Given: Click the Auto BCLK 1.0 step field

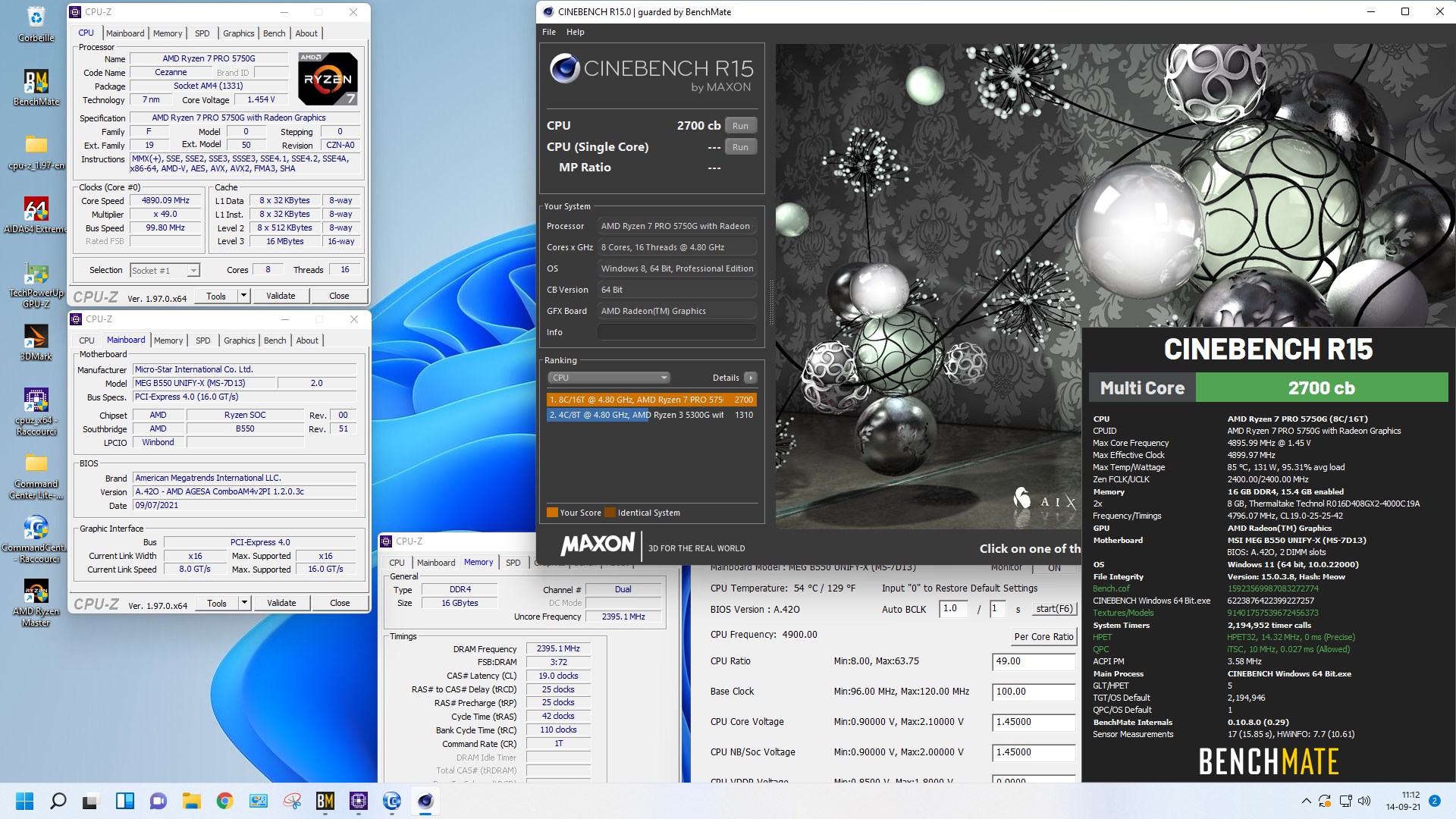Looking at the screenshot, I should (953, 609).
